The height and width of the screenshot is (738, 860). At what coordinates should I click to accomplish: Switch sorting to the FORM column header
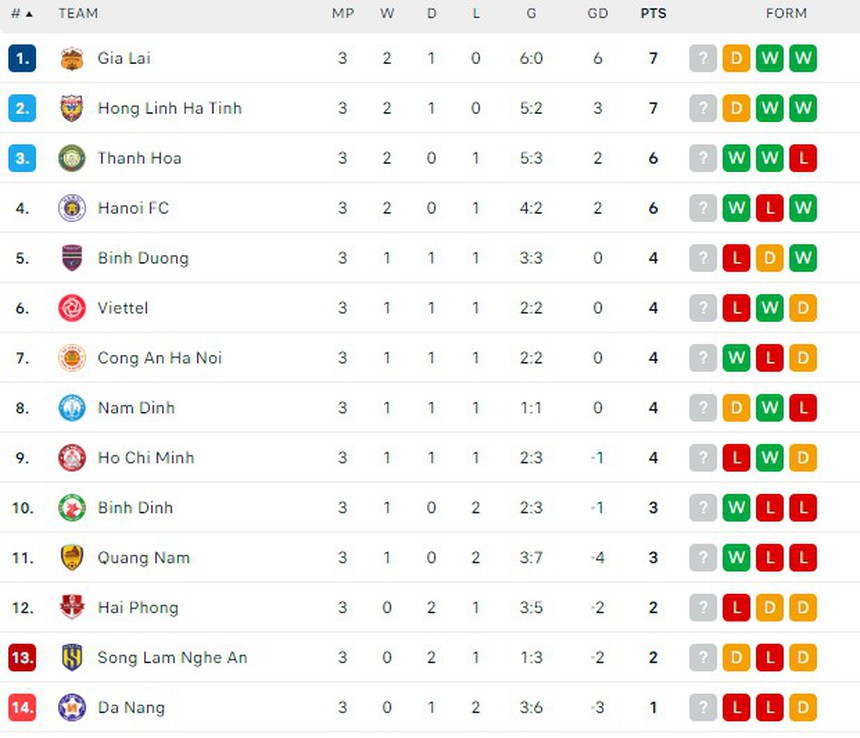[x=787, y=14]
